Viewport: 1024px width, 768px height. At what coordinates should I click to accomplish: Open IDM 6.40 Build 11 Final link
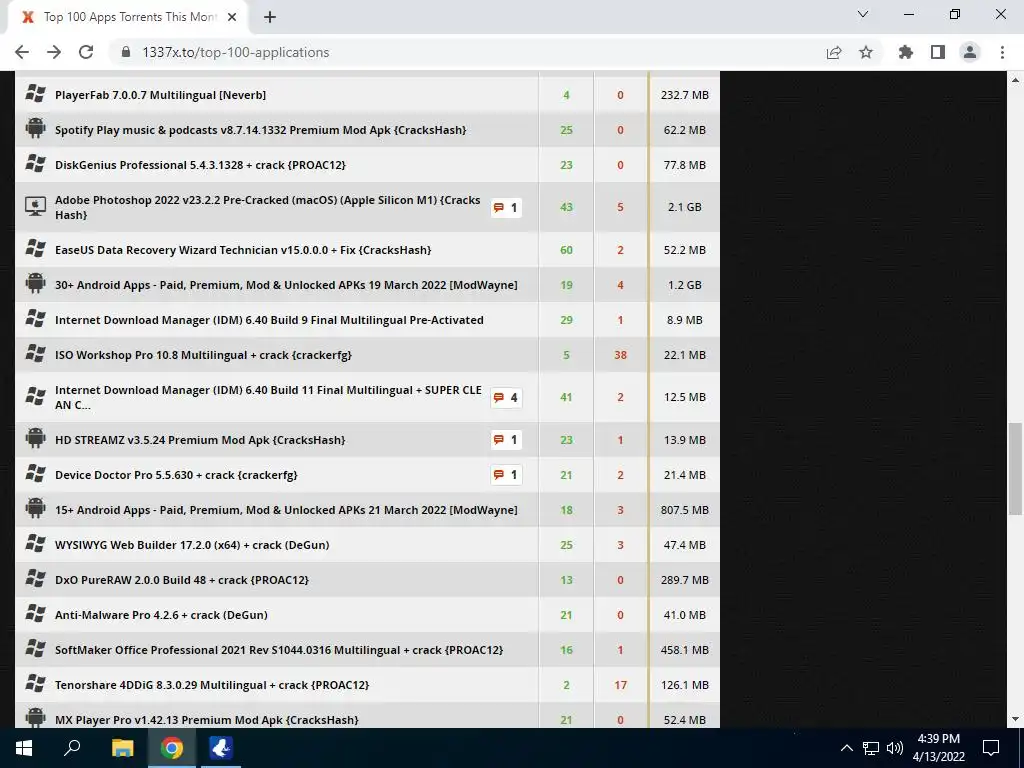(268, 398)
